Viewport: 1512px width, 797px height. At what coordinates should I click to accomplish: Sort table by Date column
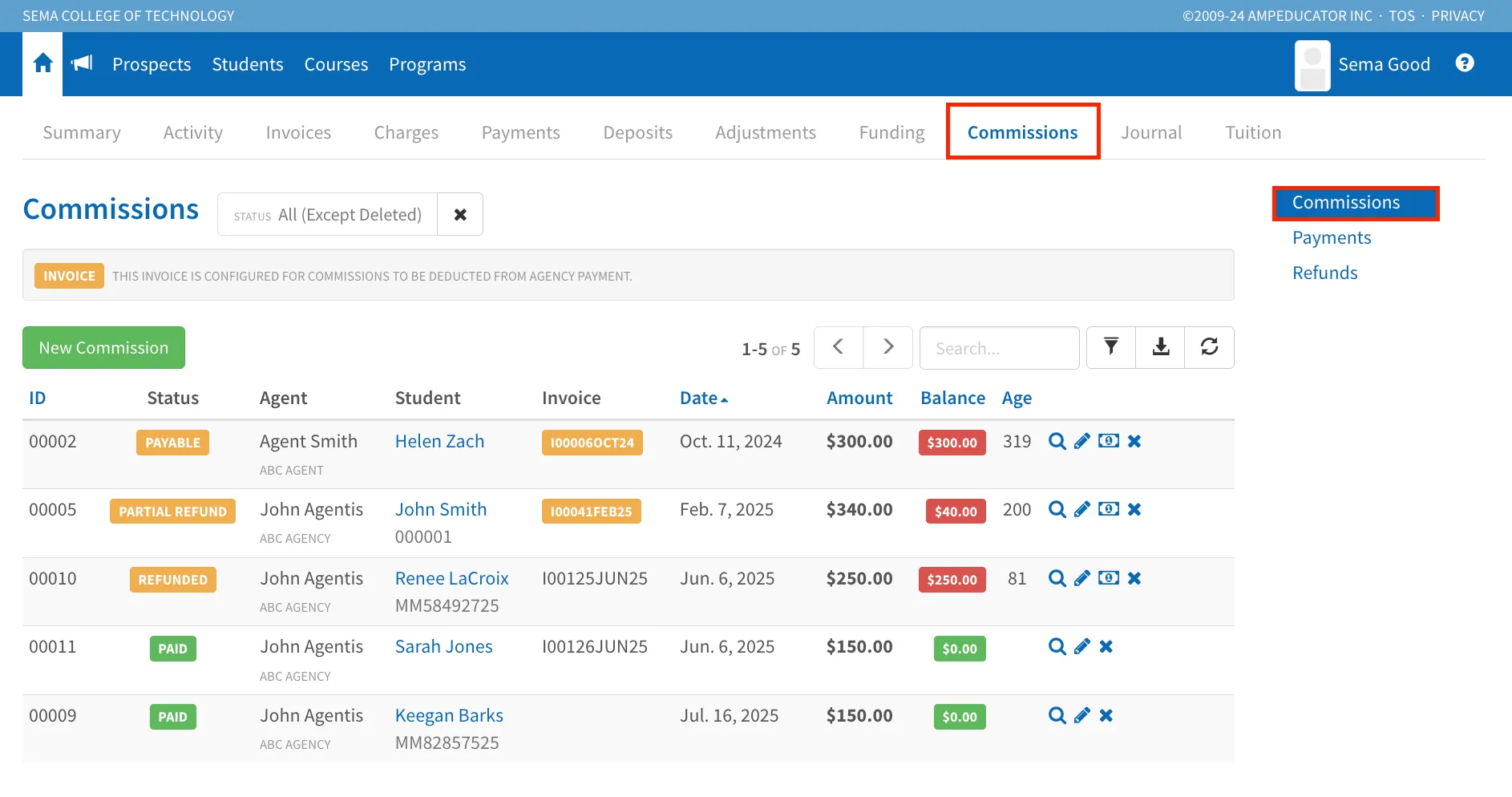click(x=703, y=398)
